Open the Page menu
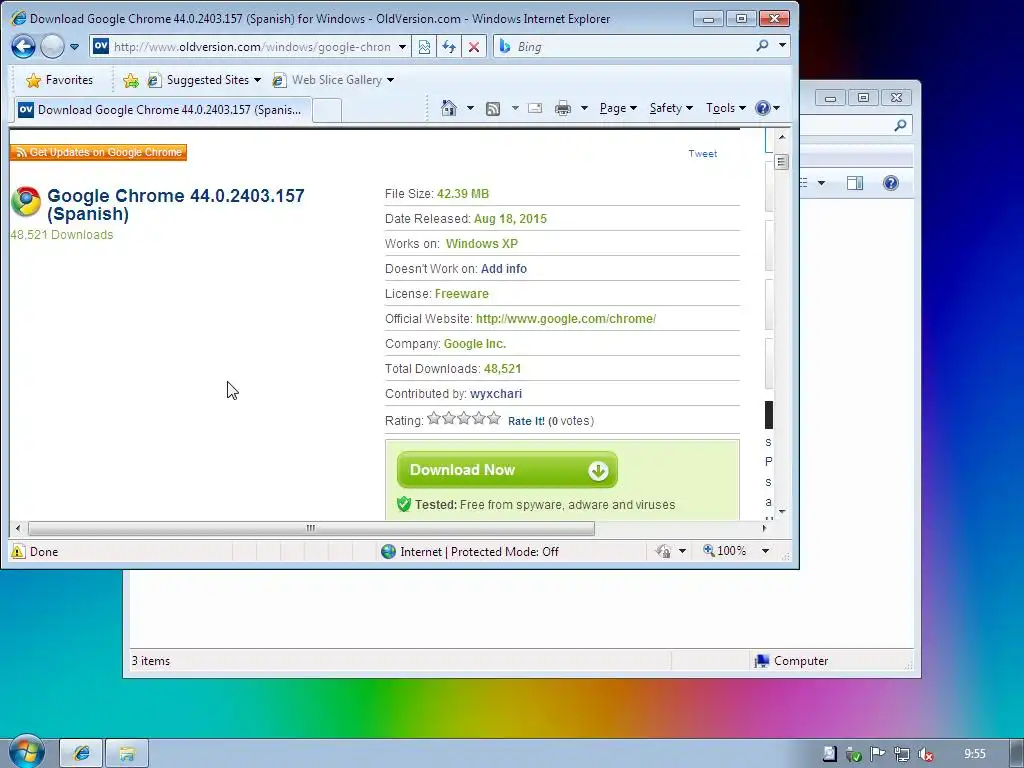 (618, 108)
